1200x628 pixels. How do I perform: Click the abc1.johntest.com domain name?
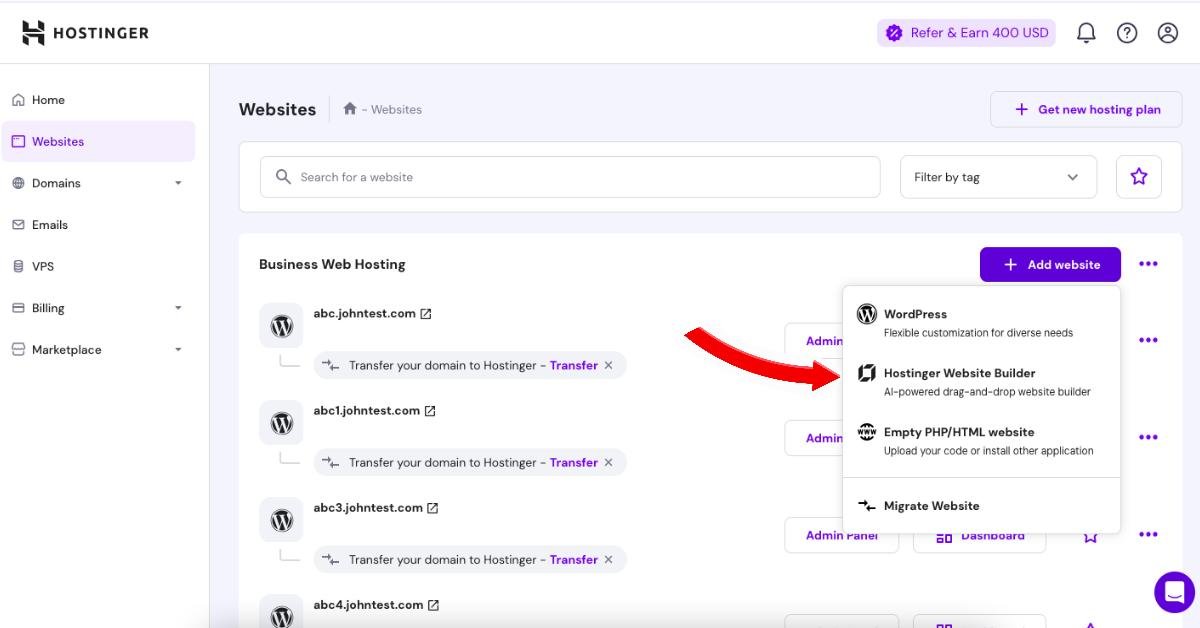pyautogui.click(x=366, y=410)
